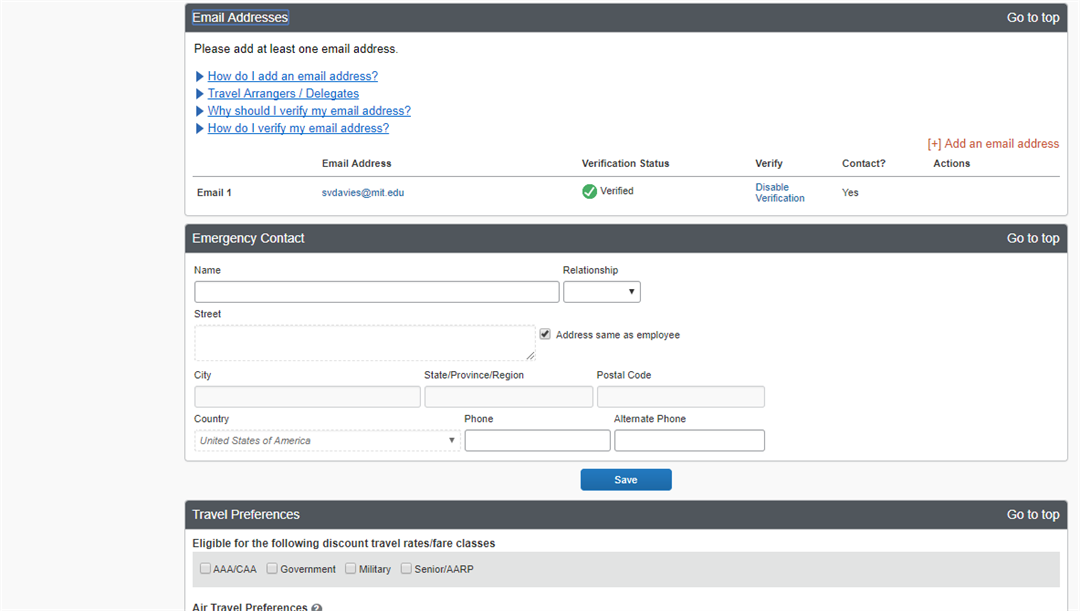This screenshot has height=611, width=1080.
Task: Click '[+] Add an email address' link
Action: [992, 144]
